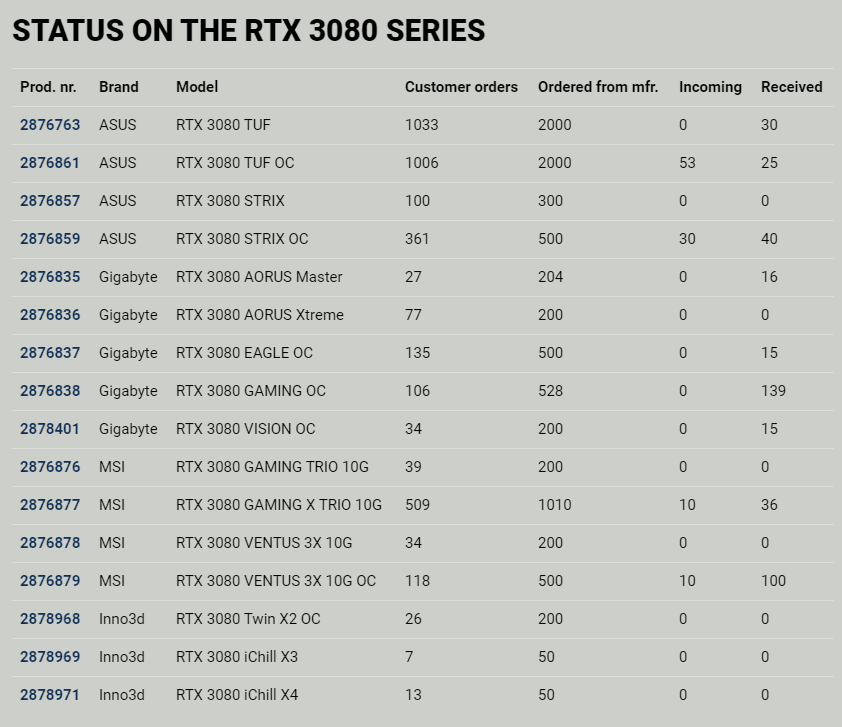The height and width of the screenshot is (727, 842).
Task: Open product link 2876879
Action: [x=50, y=581]
